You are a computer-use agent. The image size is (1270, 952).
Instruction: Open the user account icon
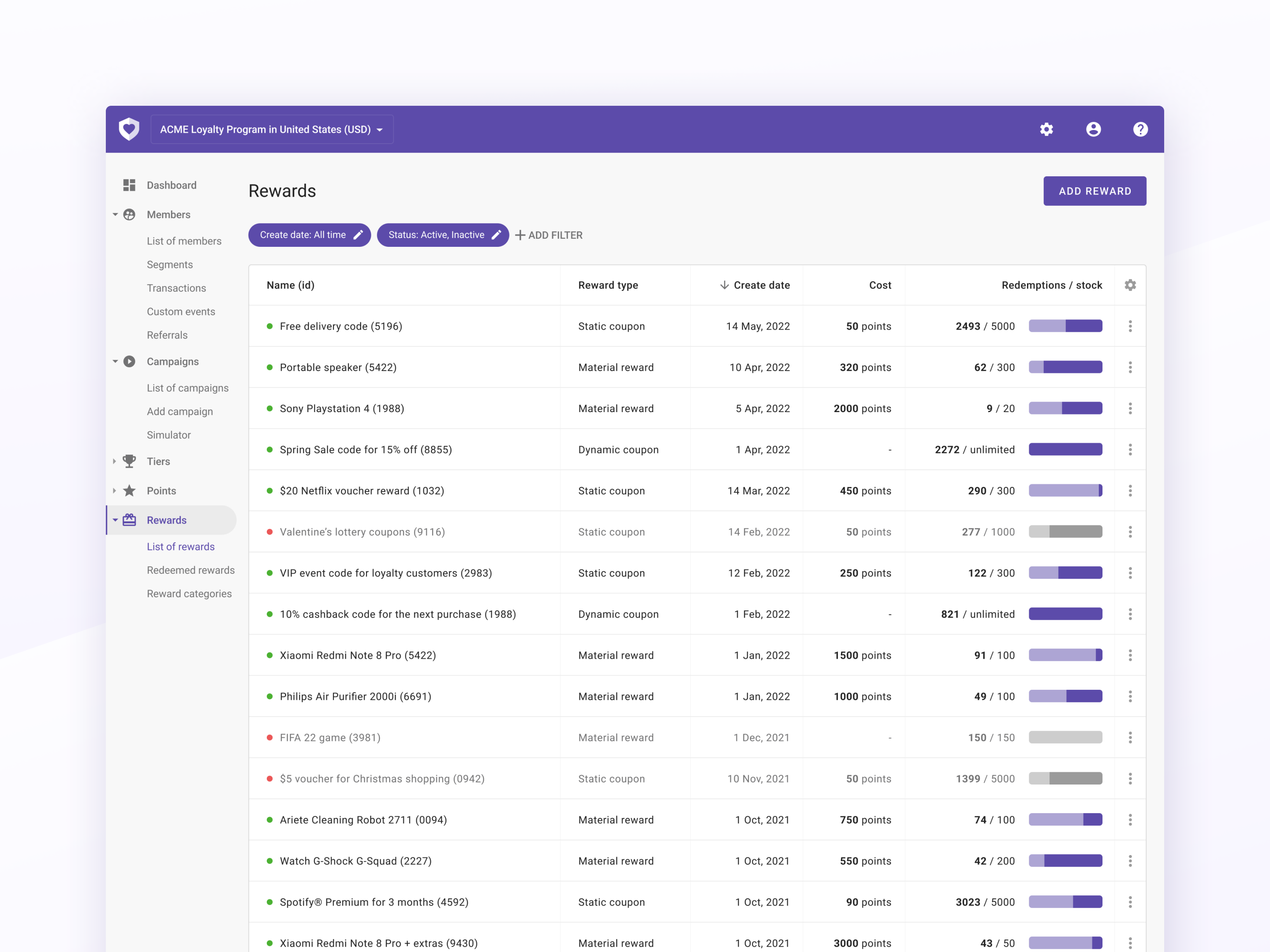[x=1093, y=129]
